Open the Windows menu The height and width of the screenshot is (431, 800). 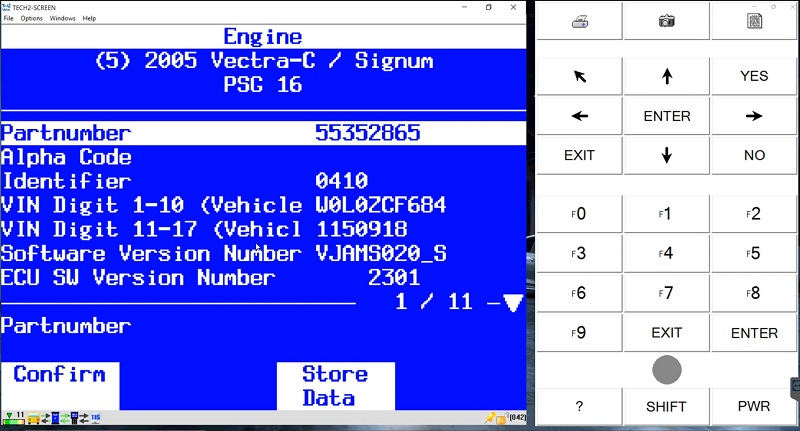[x=62, y=18]
